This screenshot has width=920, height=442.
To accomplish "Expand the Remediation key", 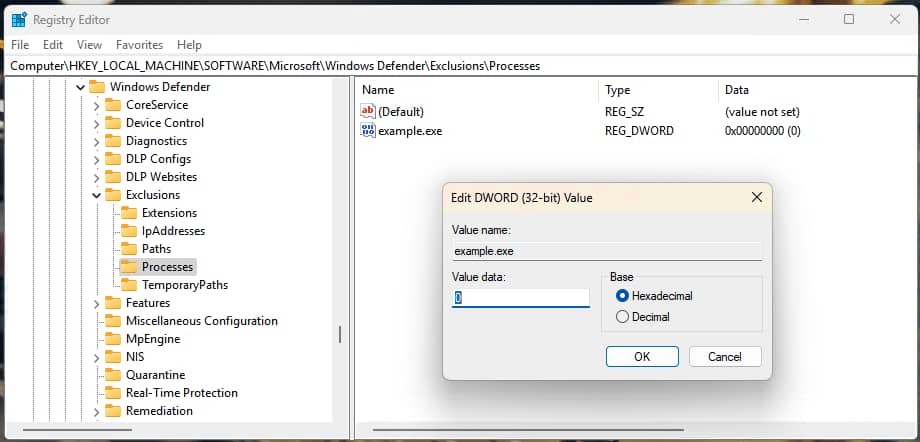I will [97, 411].
